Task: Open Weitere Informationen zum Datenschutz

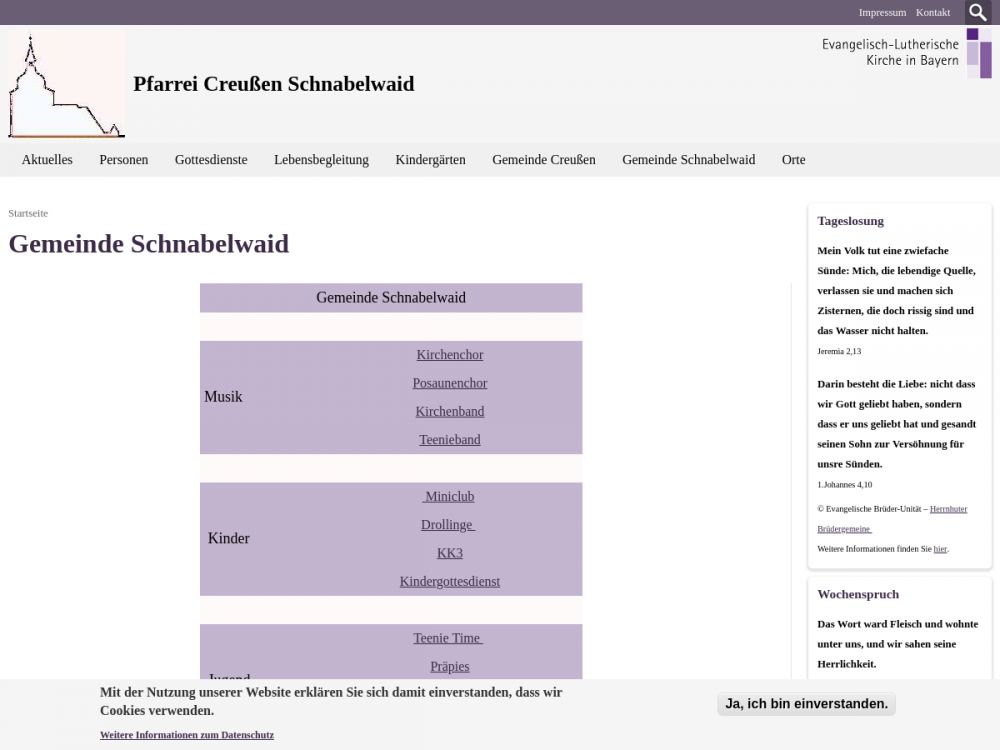Action: [x=186, y=735]
